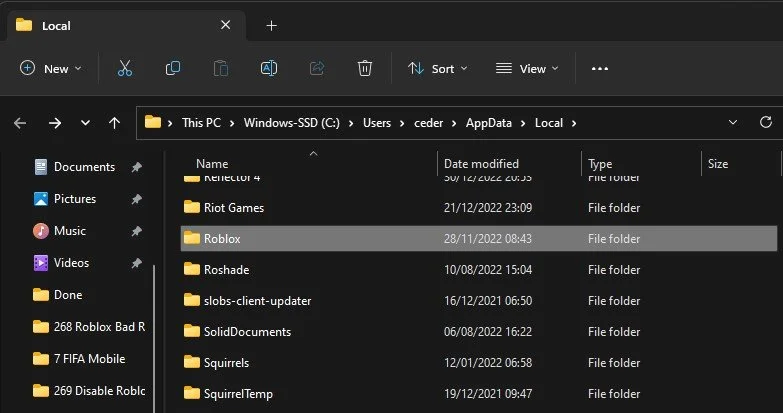Open 269 Disable Roblc sidebar folder
Screen dimensions: 783x413
(x=89, y=391)
